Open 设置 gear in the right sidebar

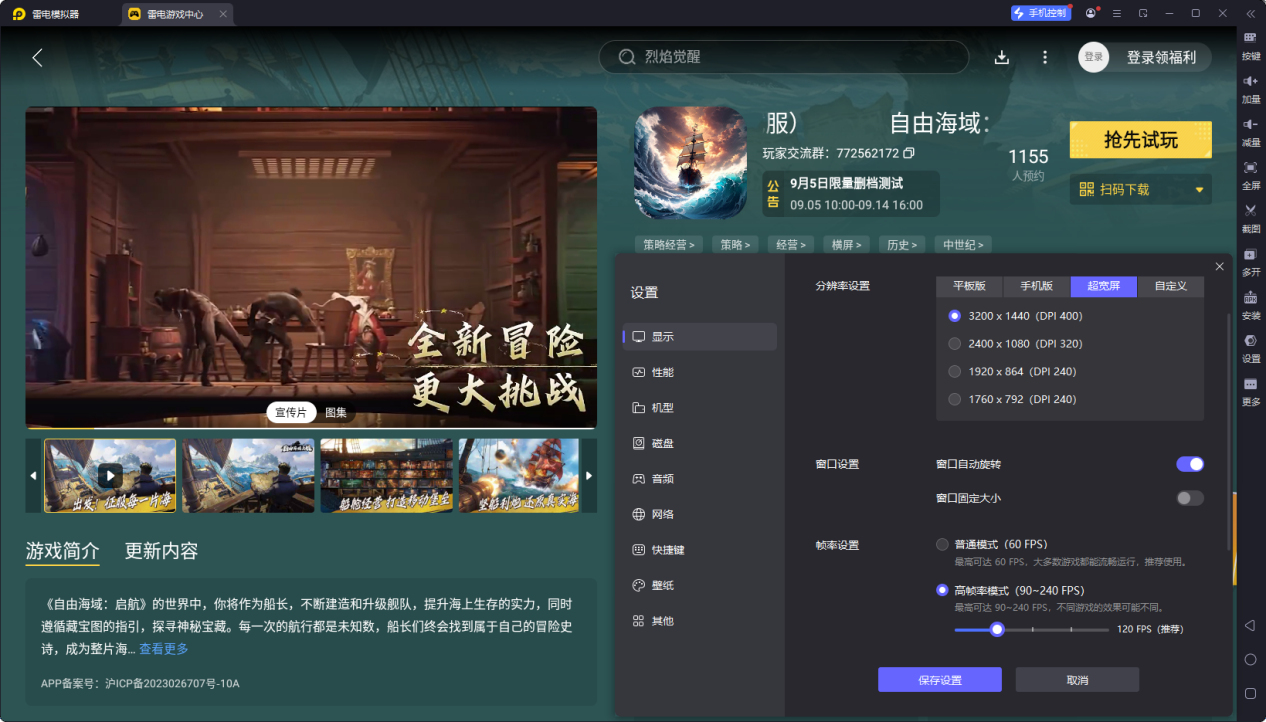(x=1250, y=340)
